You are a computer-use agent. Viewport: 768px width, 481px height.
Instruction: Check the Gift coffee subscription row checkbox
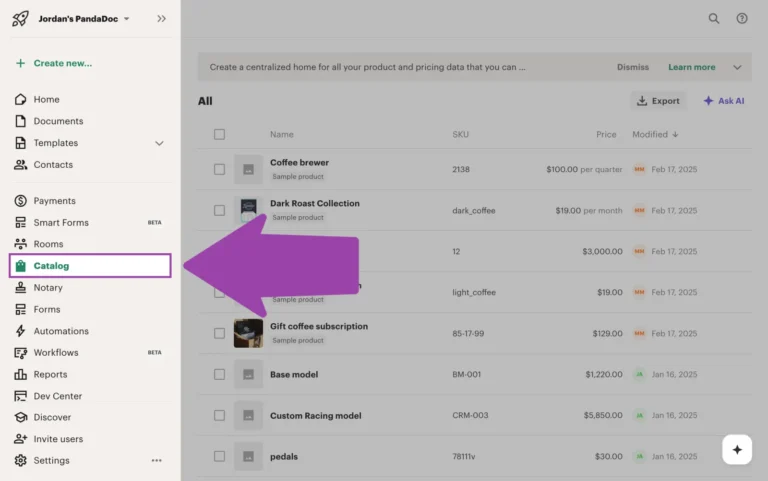(x=219, y=334)
